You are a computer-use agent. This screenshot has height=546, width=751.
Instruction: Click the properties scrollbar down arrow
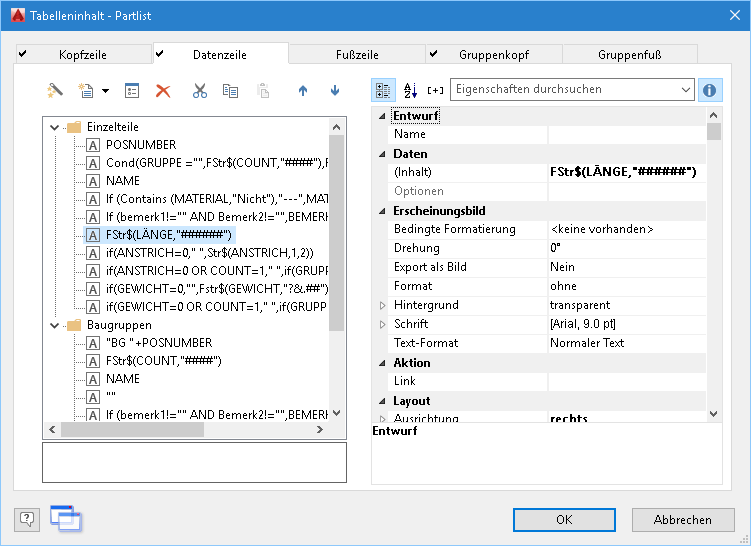point(714,414)
